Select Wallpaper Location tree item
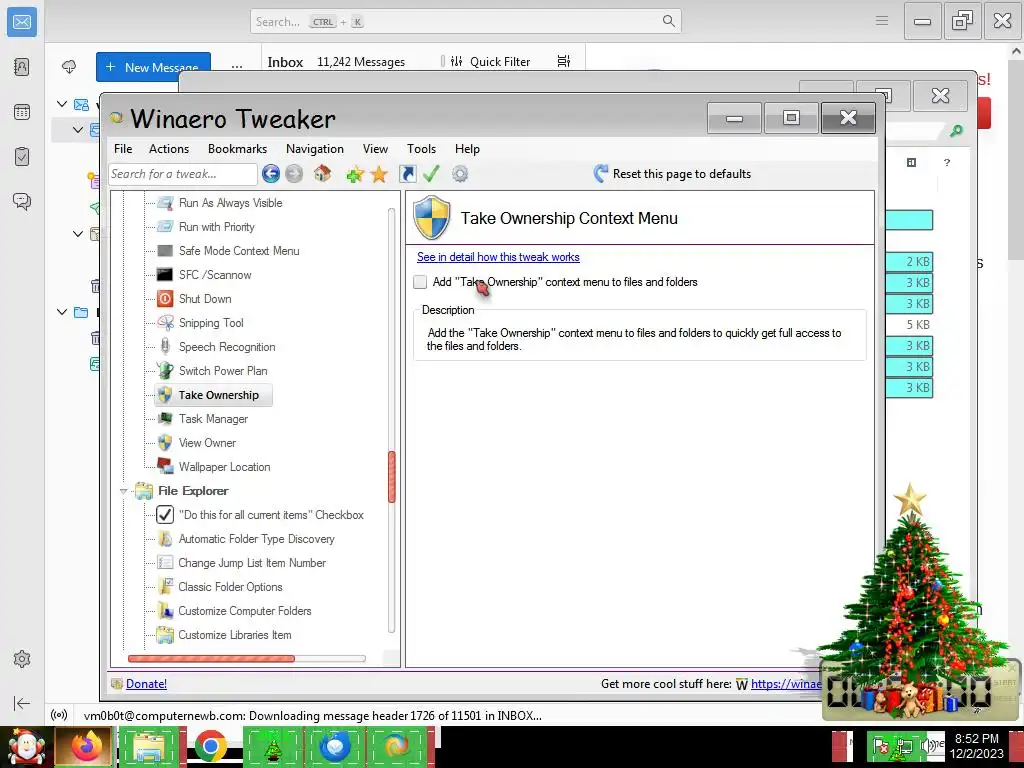Image resolution: width=1024 pixels, height=768 pixels. [224, 467]
